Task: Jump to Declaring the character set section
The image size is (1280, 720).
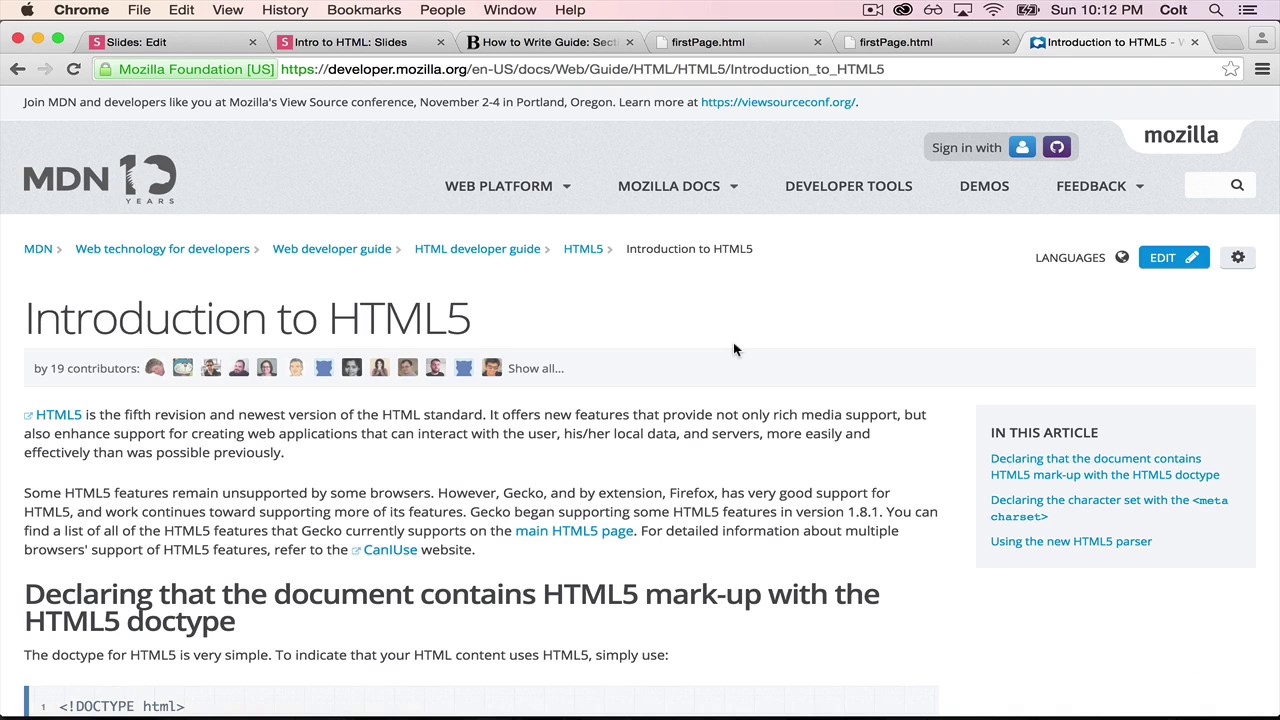Action: click(1109, 508)
